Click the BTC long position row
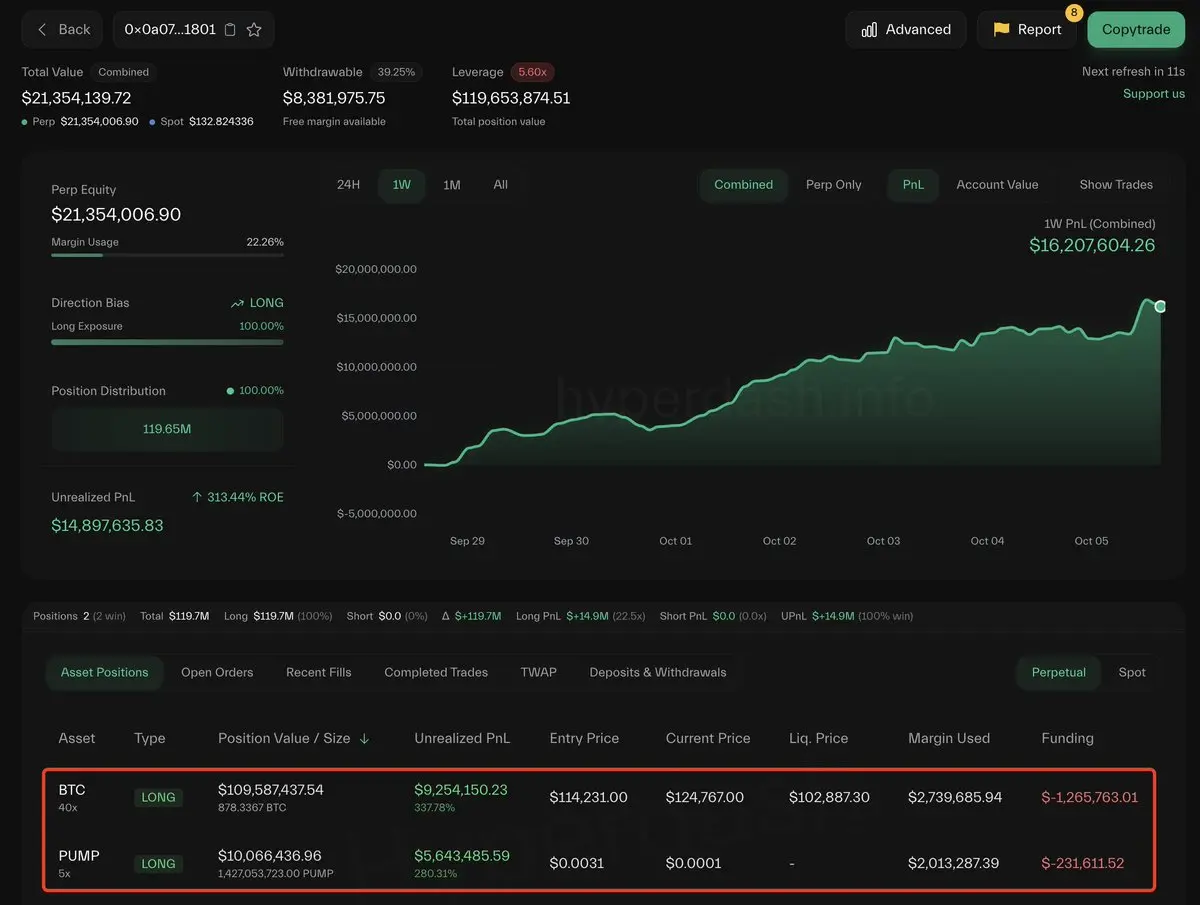This screenshot has height=905, width=1200. [x=598, y=798]
